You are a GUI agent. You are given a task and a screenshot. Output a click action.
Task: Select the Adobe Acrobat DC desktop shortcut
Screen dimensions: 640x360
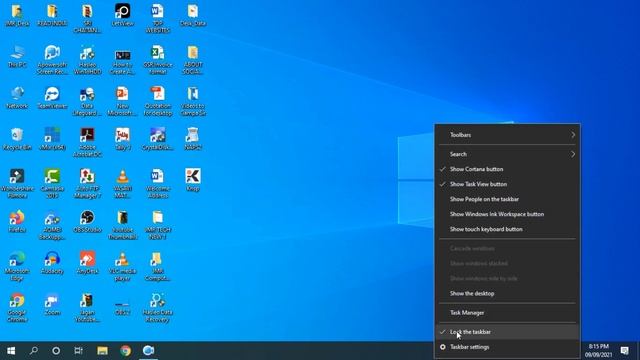point(87,142)
